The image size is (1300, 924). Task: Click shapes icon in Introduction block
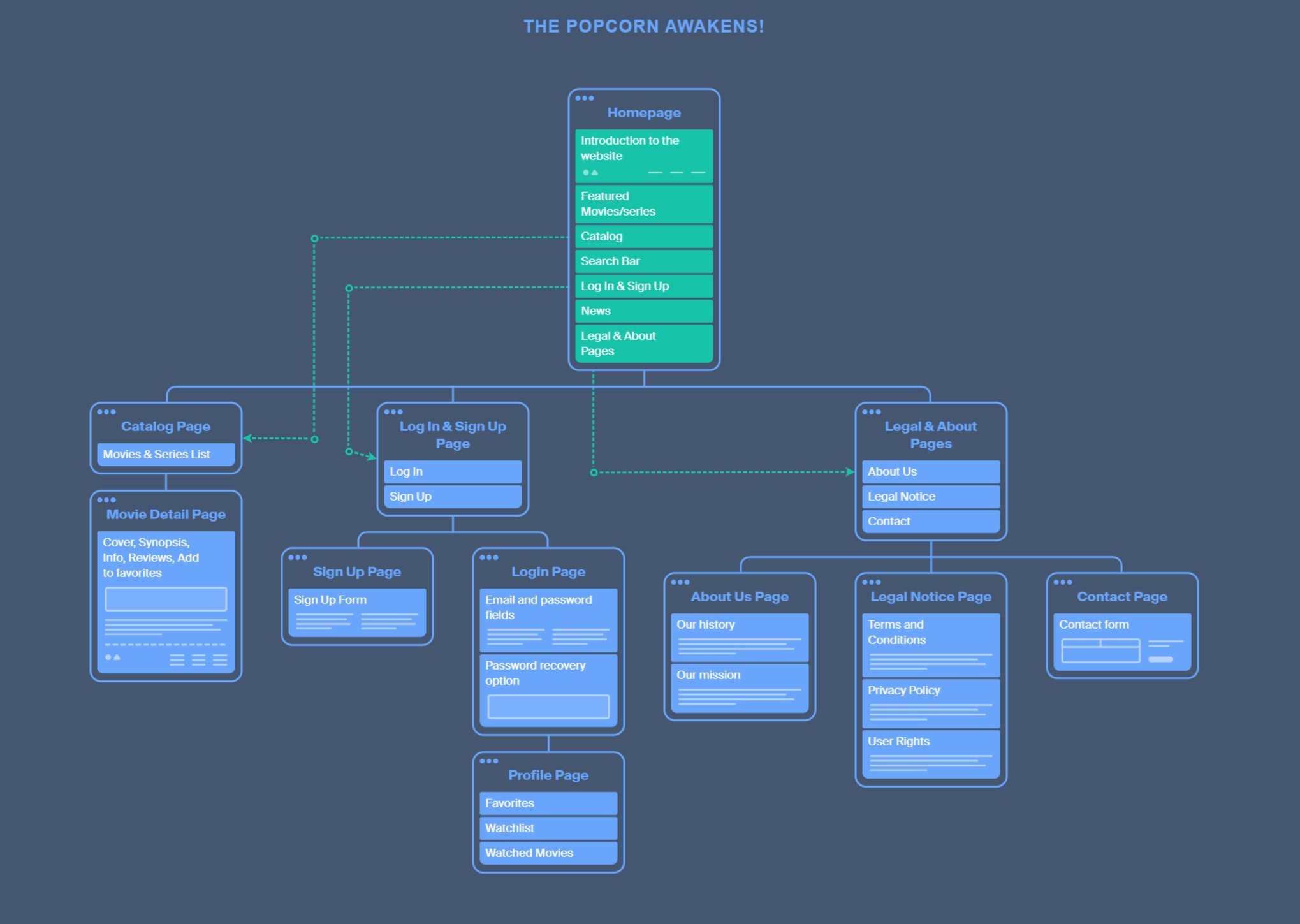(x=590, y=172)
